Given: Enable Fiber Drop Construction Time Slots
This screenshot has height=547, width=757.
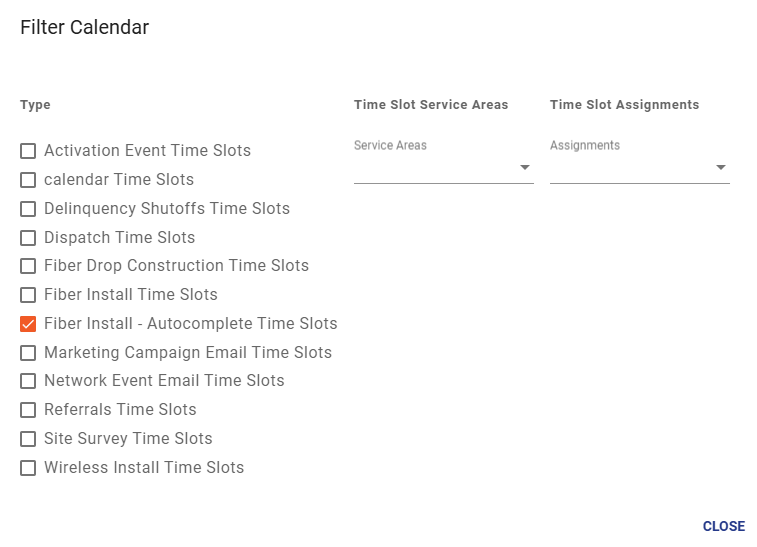Looking at the screenshot, I should pyautogui.click(x=28, y=266).
